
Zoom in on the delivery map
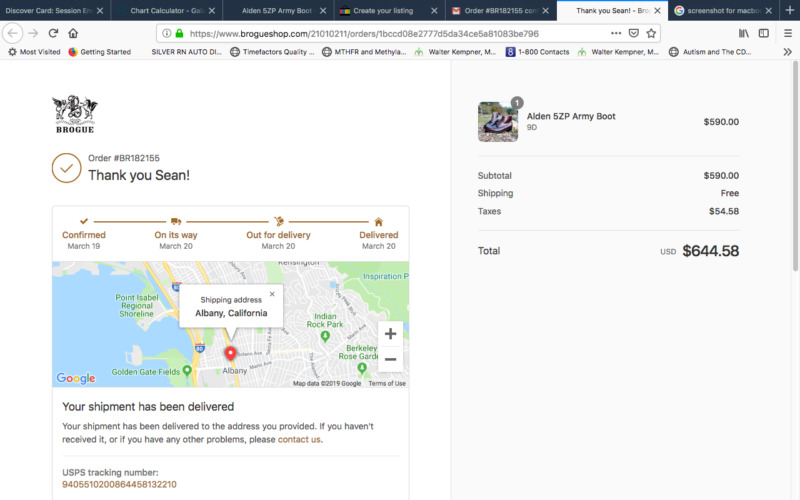390,334
